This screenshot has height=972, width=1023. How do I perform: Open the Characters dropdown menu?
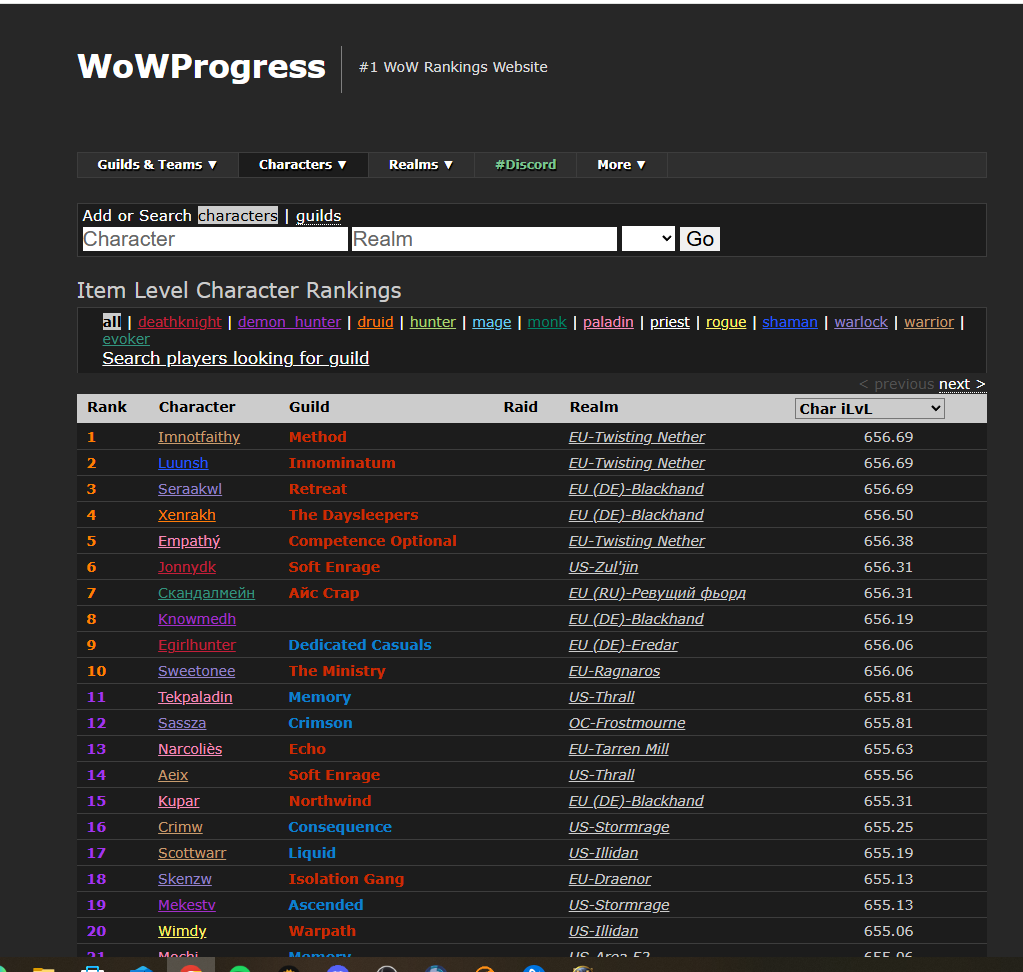[303, 164]
